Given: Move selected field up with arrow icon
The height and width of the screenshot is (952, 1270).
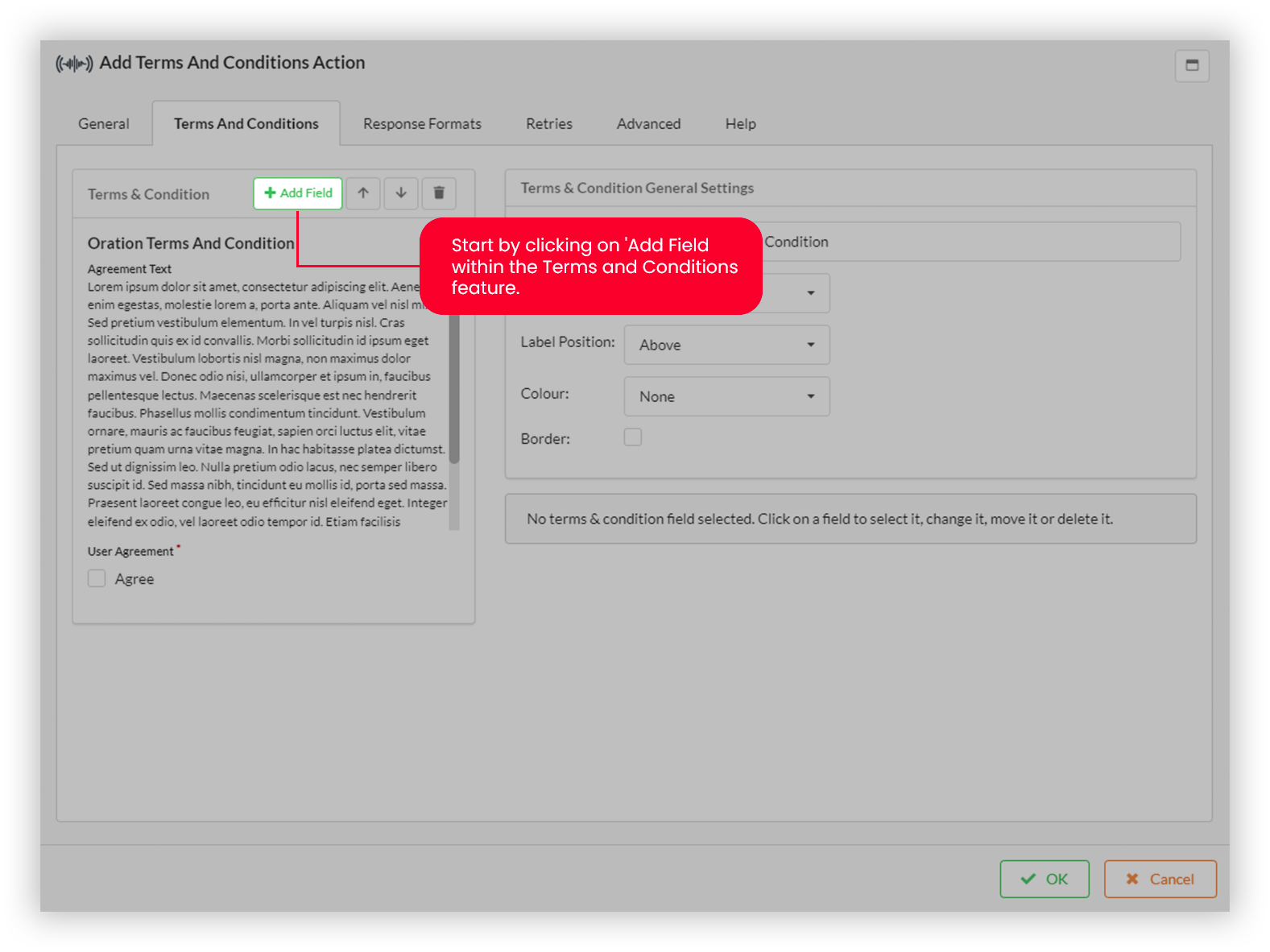Looking at the screenshot, I should coord(363,193).
